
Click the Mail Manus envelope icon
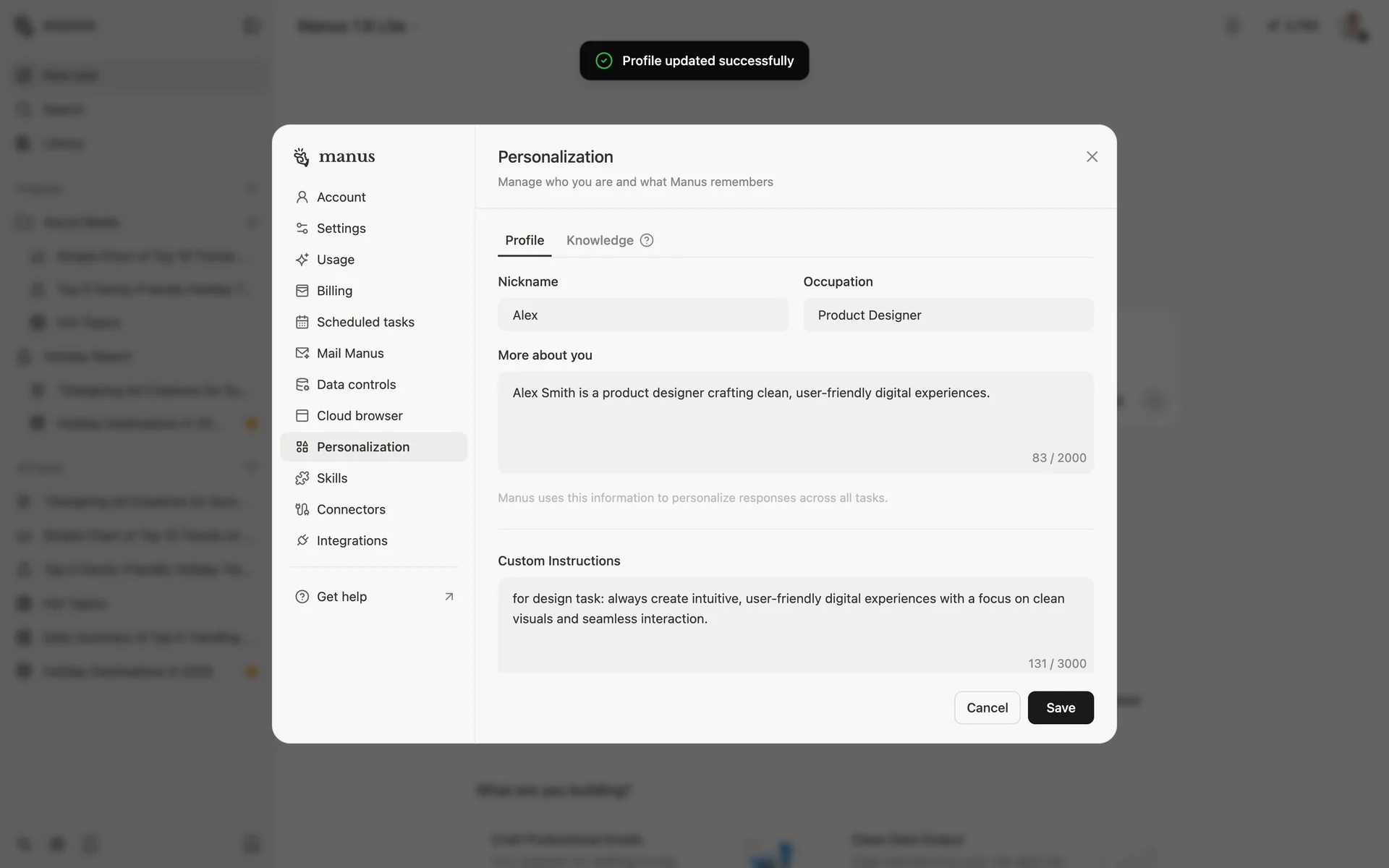pos(302,353)
